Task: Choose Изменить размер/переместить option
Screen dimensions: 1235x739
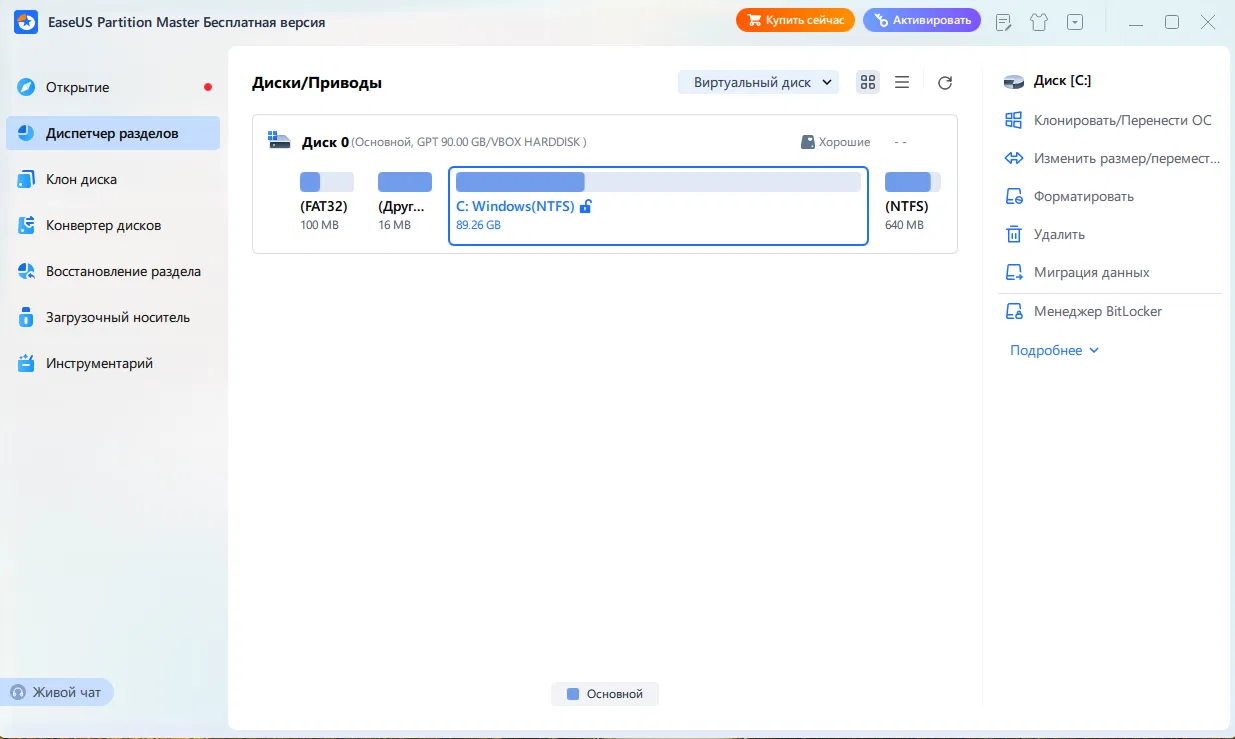Action: point(1110,158)
